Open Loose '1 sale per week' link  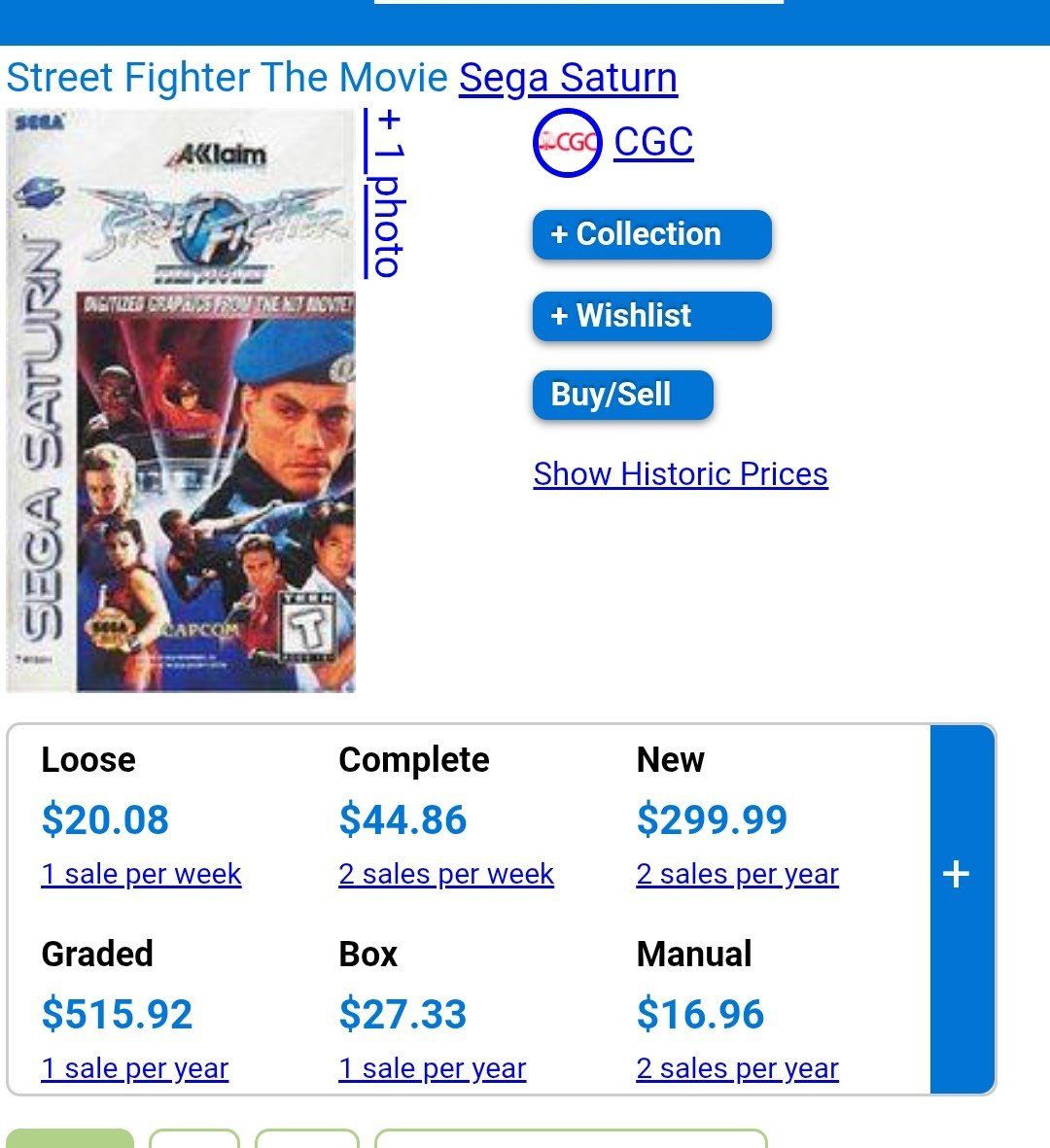pyautogui.click(x=141, y=874)
